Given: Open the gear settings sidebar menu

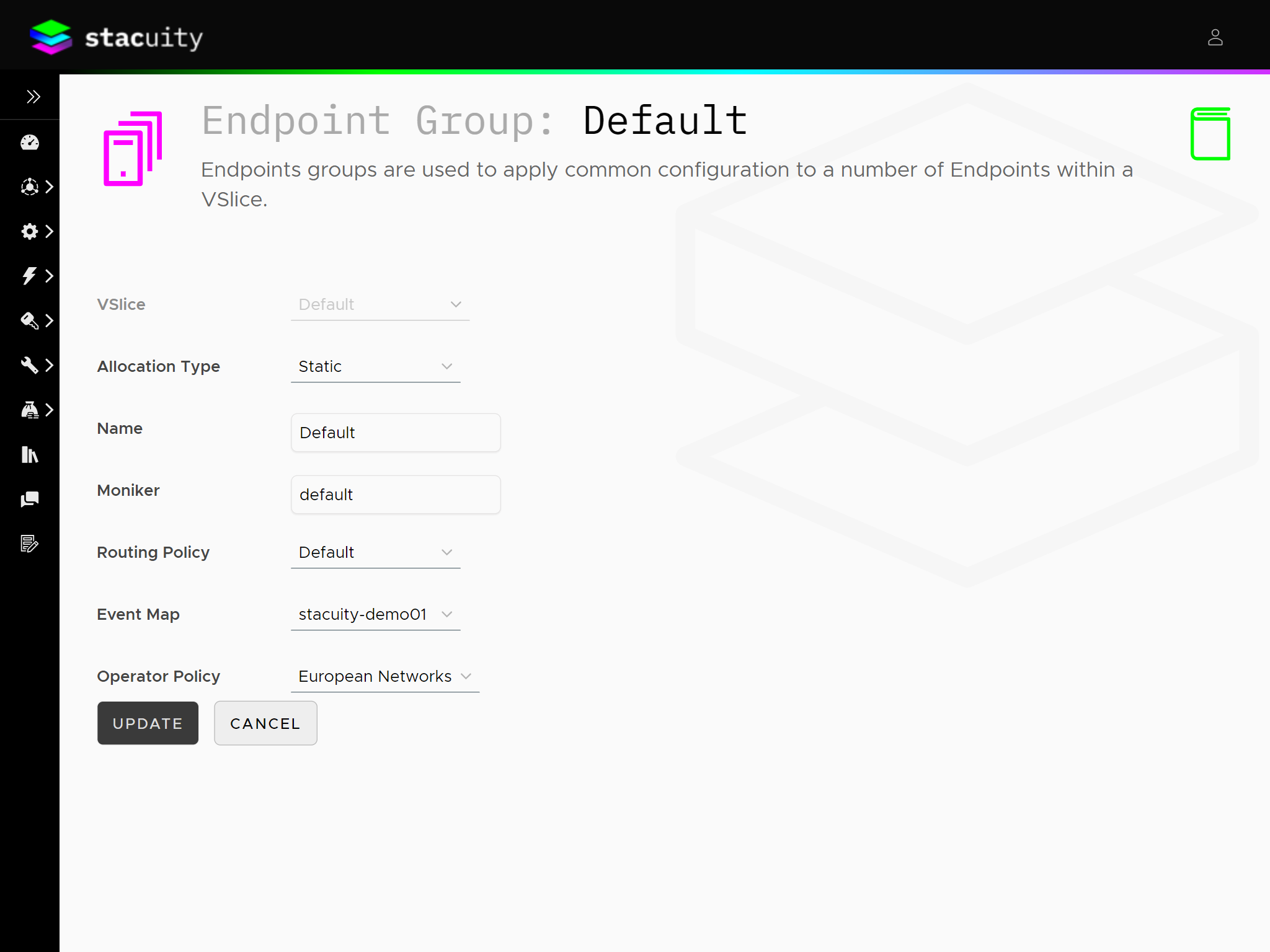Looking at the screenshot, I should (x=30, y=231).
